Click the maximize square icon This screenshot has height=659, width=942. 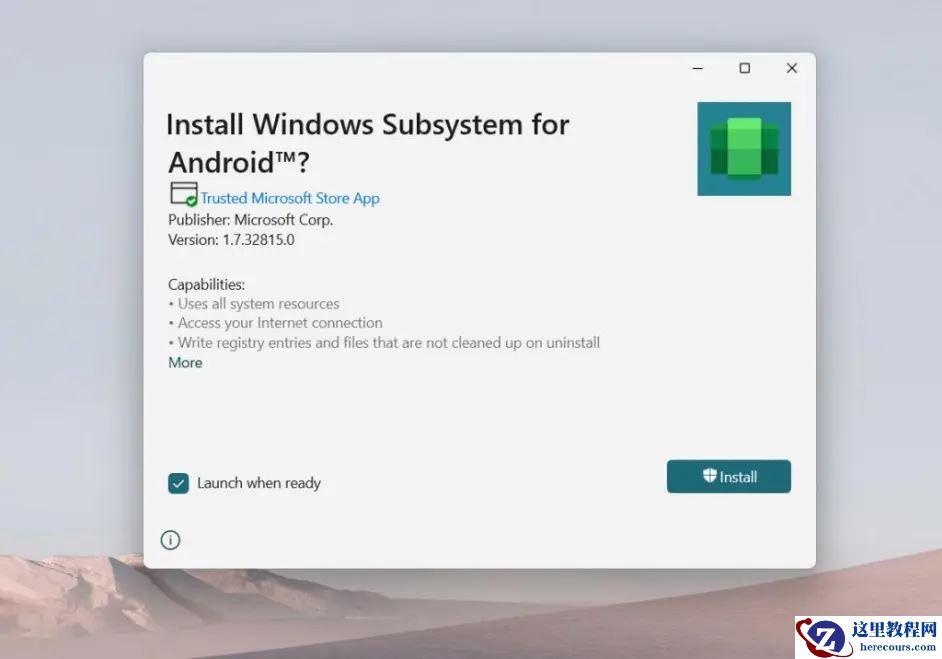click(744, 68)
